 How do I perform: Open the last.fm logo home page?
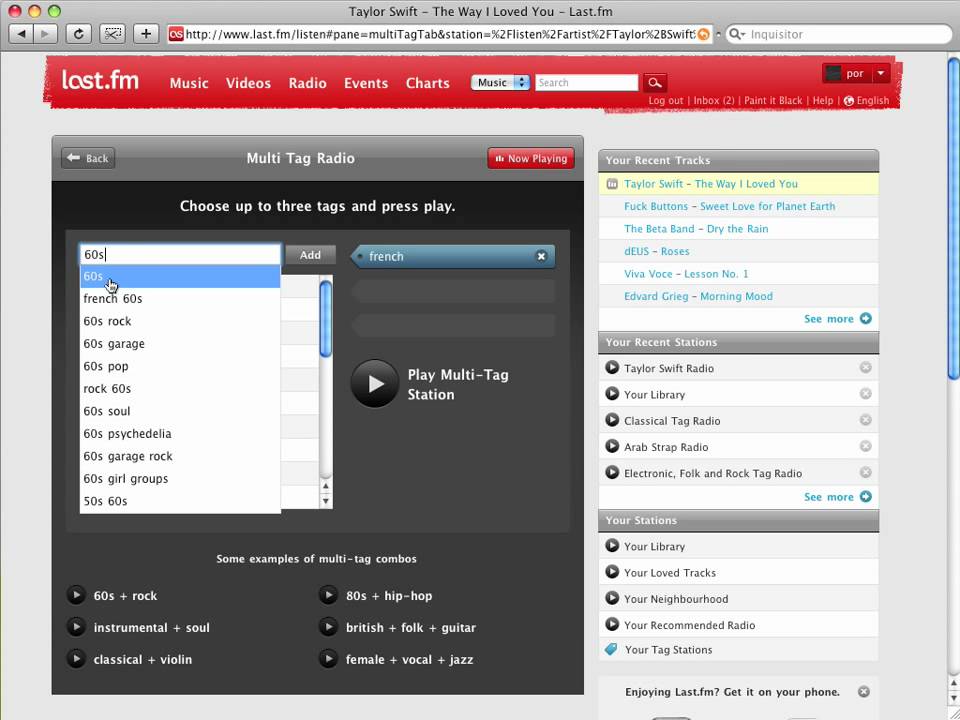[x=100, y=81]
